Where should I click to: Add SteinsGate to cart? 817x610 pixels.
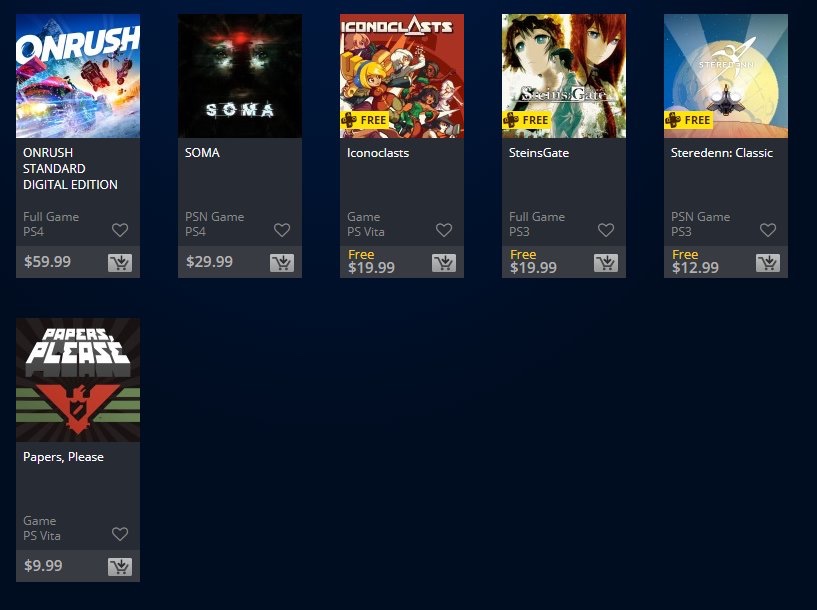[x=606, y=263]
